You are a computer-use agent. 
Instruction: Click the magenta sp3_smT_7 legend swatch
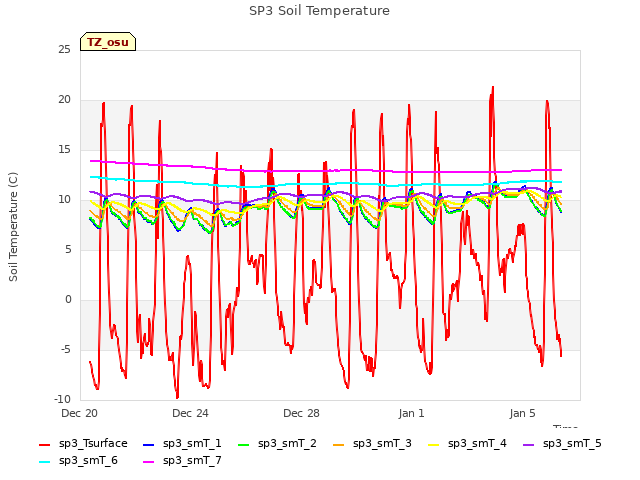click(x=149, y=462)
